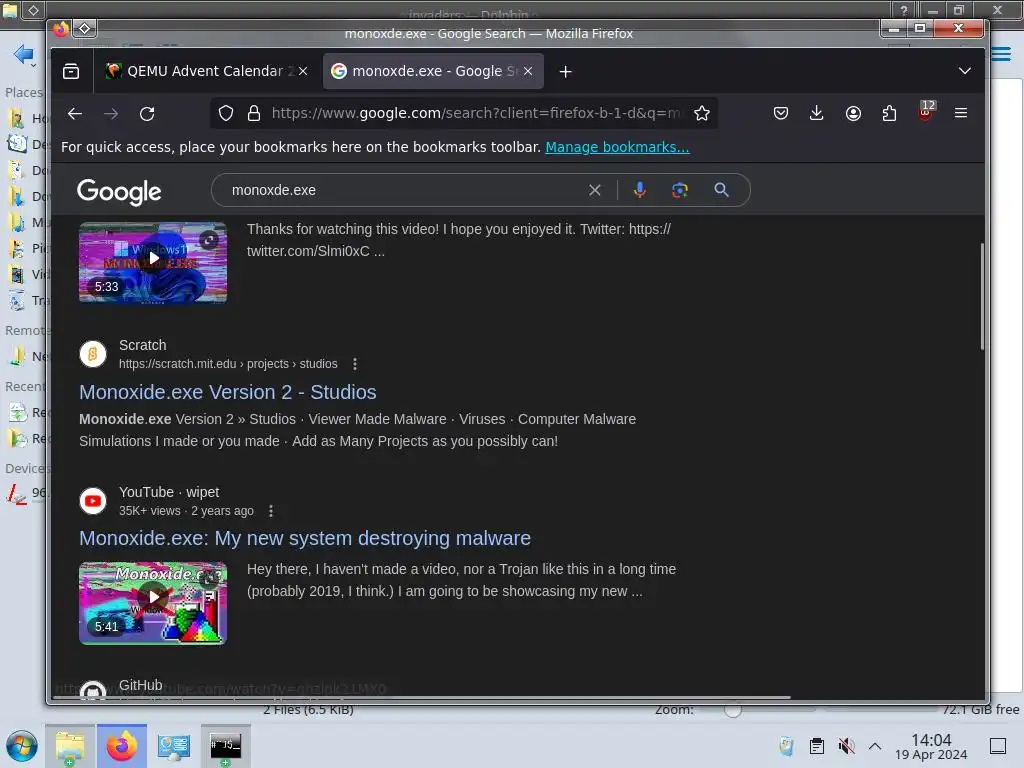Open Monoxide.exe Version 2 - Studios result
The height and width of the screenshot is (768, 1024).
(x=227, y=392)
